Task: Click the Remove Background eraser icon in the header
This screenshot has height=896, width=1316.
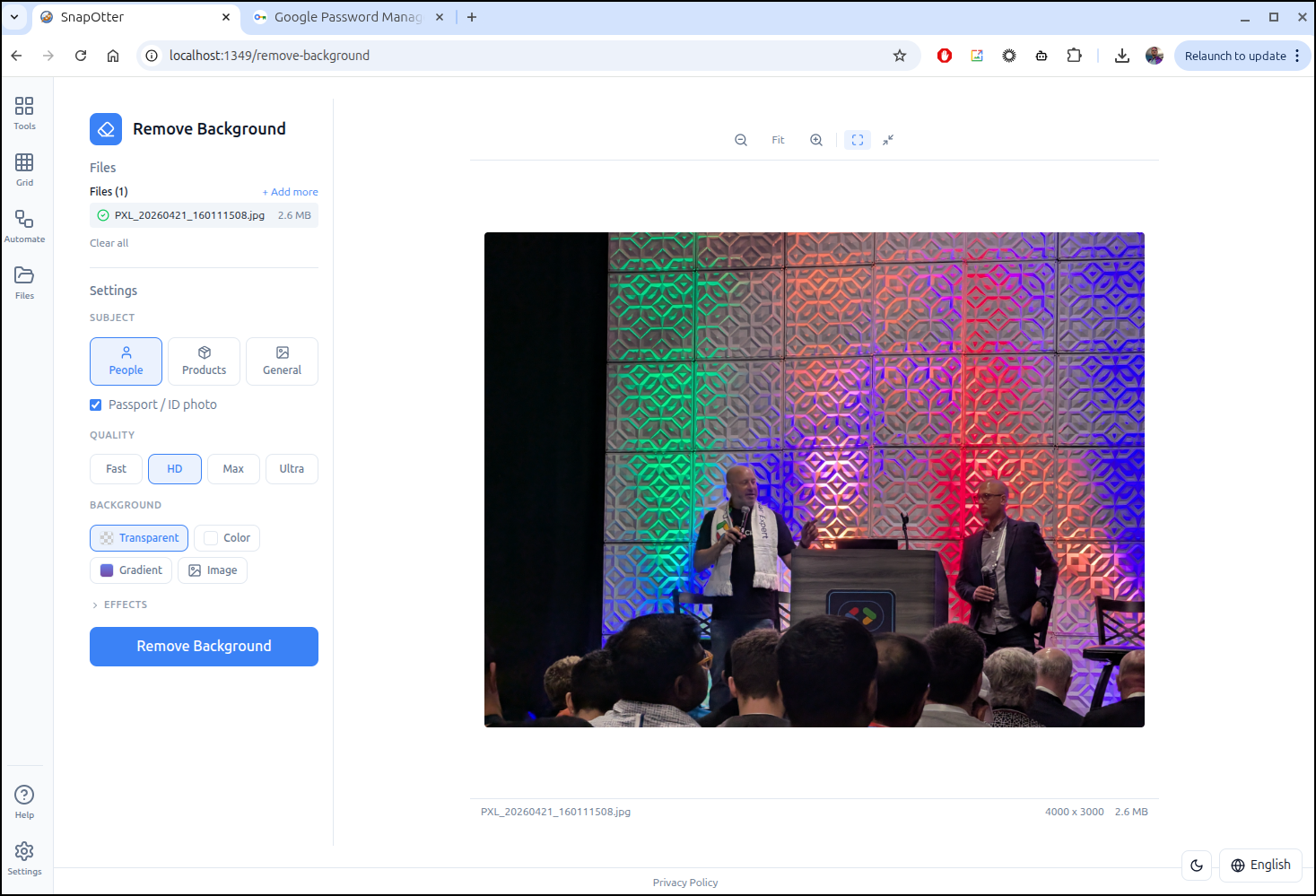Action: pyautogui.click(x=106, y=129)
